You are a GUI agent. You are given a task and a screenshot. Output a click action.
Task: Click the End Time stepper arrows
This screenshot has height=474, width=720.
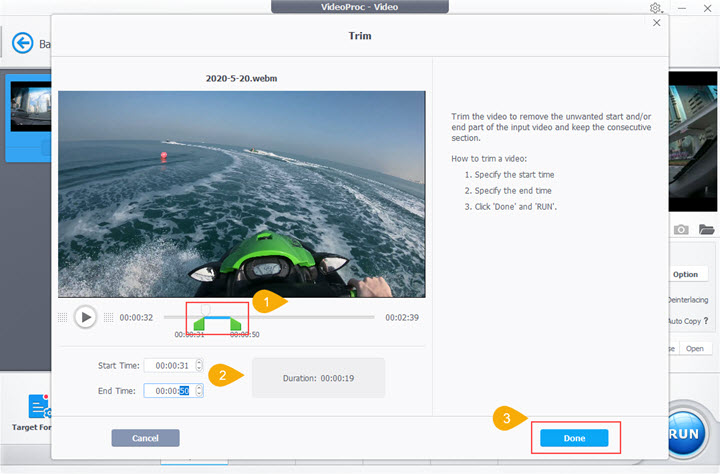199,391
